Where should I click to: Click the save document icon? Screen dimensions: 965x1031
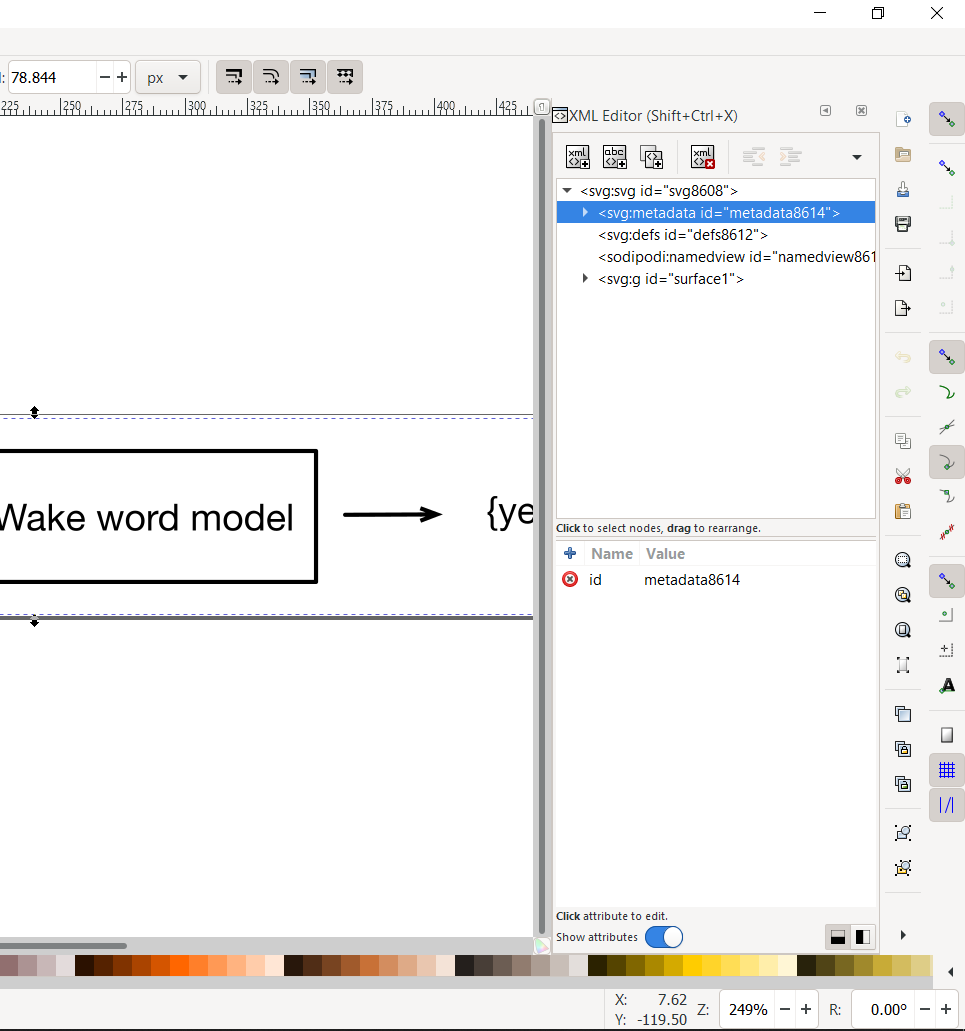coord(903,189)
